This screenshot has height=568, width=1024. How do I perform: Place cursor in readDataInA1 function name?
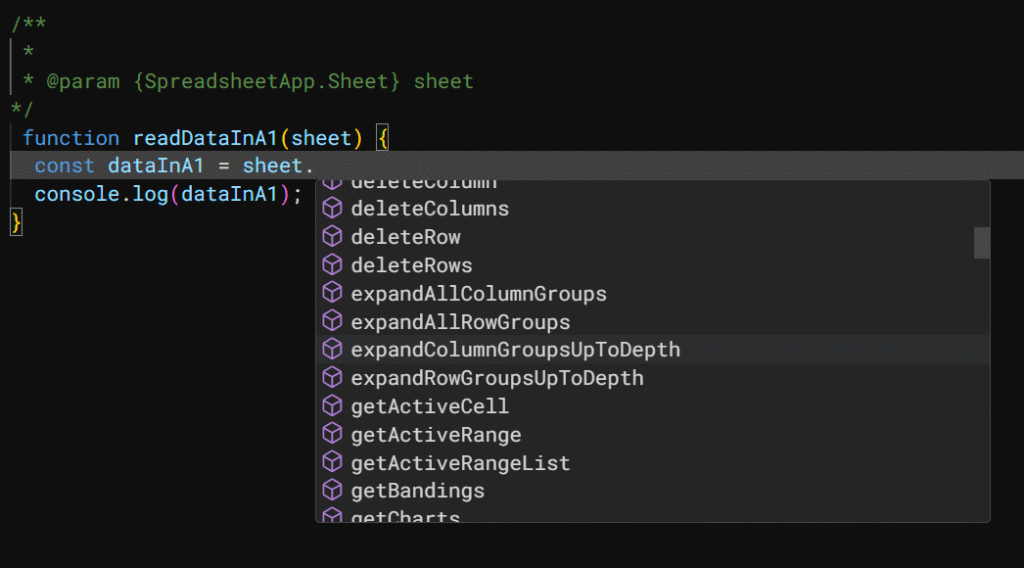[204, 138]
